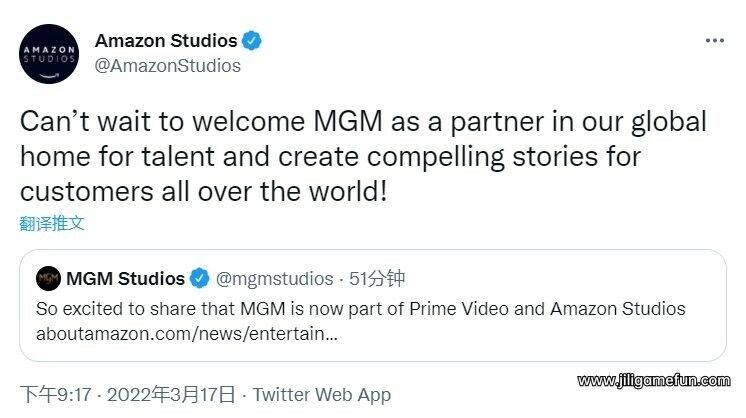Open the MGM Studios display name
The image size is (746, 418).
point(125,278)
